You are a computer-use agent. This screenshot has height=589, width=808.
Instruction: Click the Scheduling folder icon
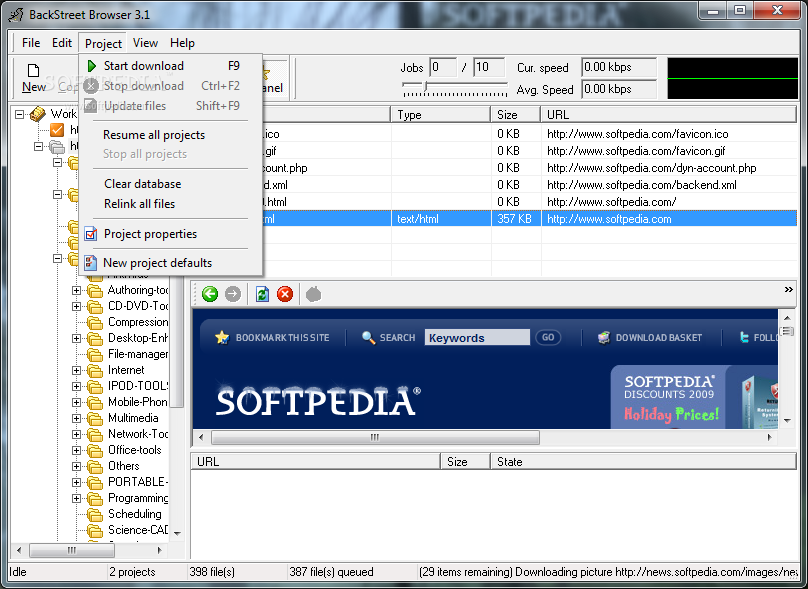pyautogui.click(x=95, y=514)
